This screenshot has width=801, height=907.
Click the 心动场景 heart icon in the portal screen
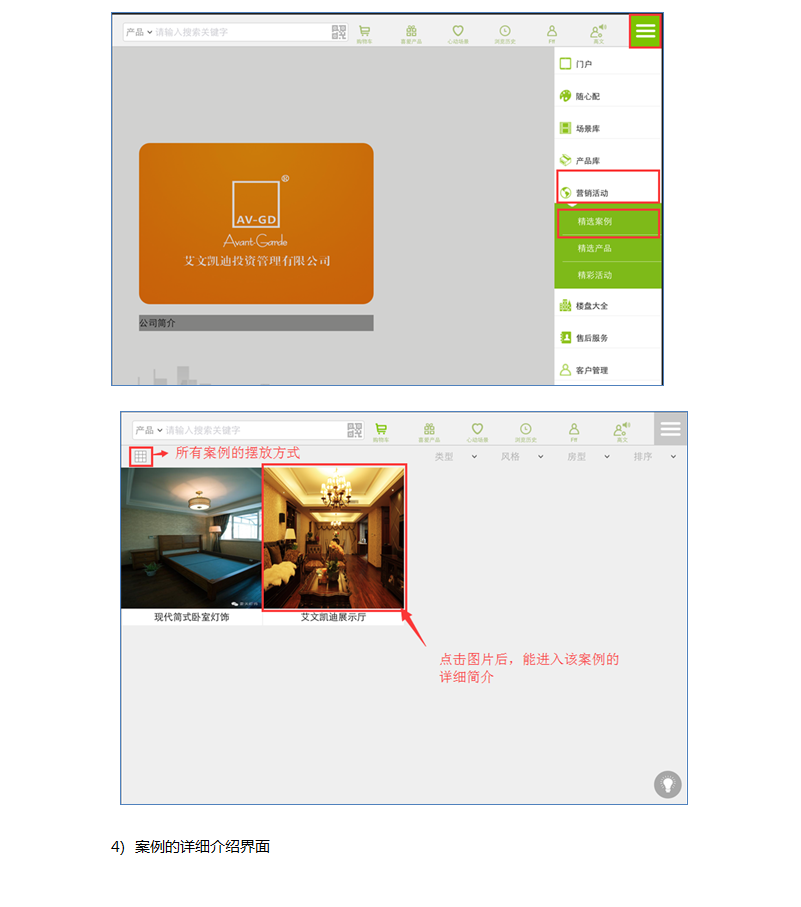[458, 34]
